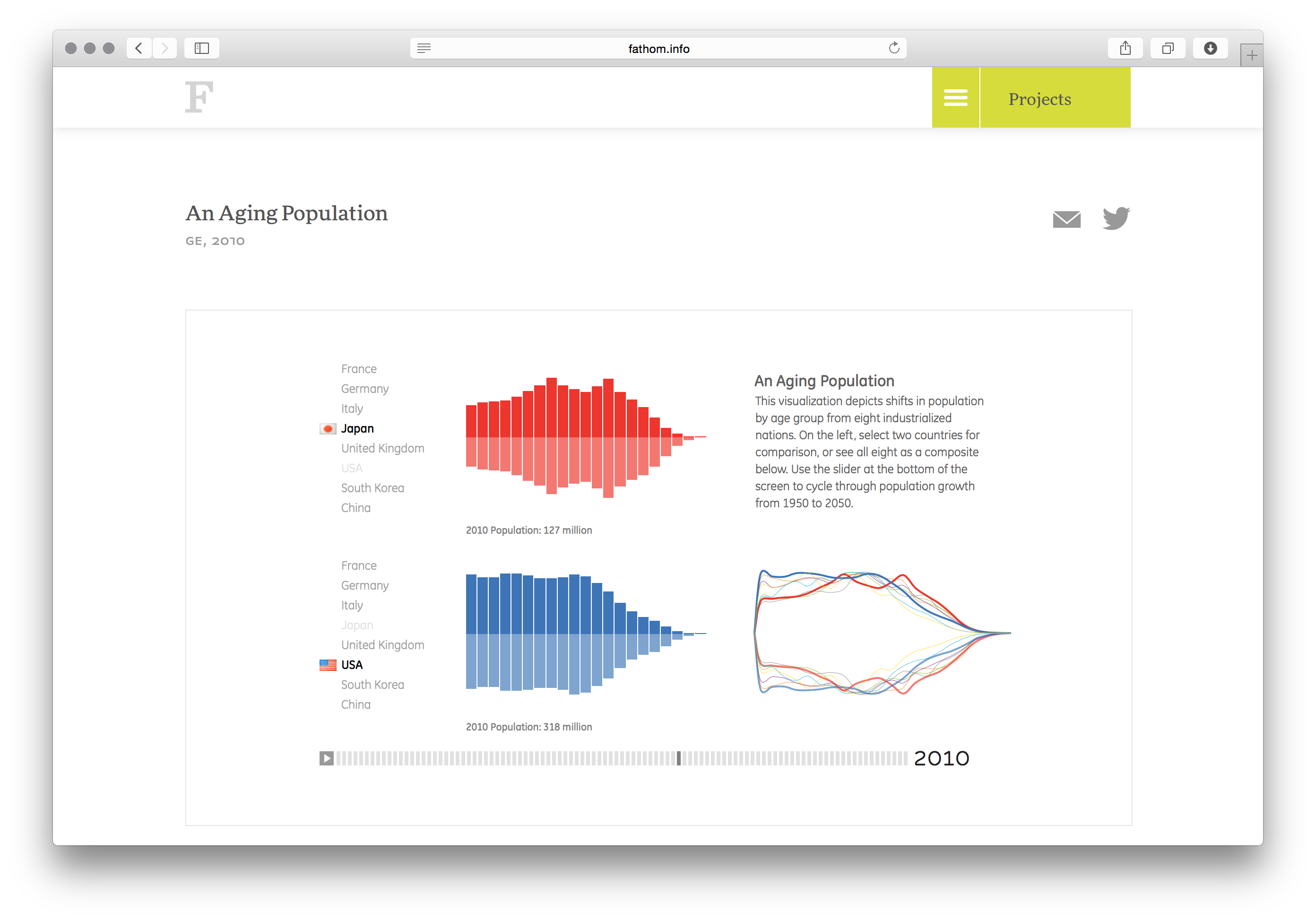Go to the Projects section
Image resolution: width=1316 pixels, height=921 pixels.
(x=1039, y=98)
